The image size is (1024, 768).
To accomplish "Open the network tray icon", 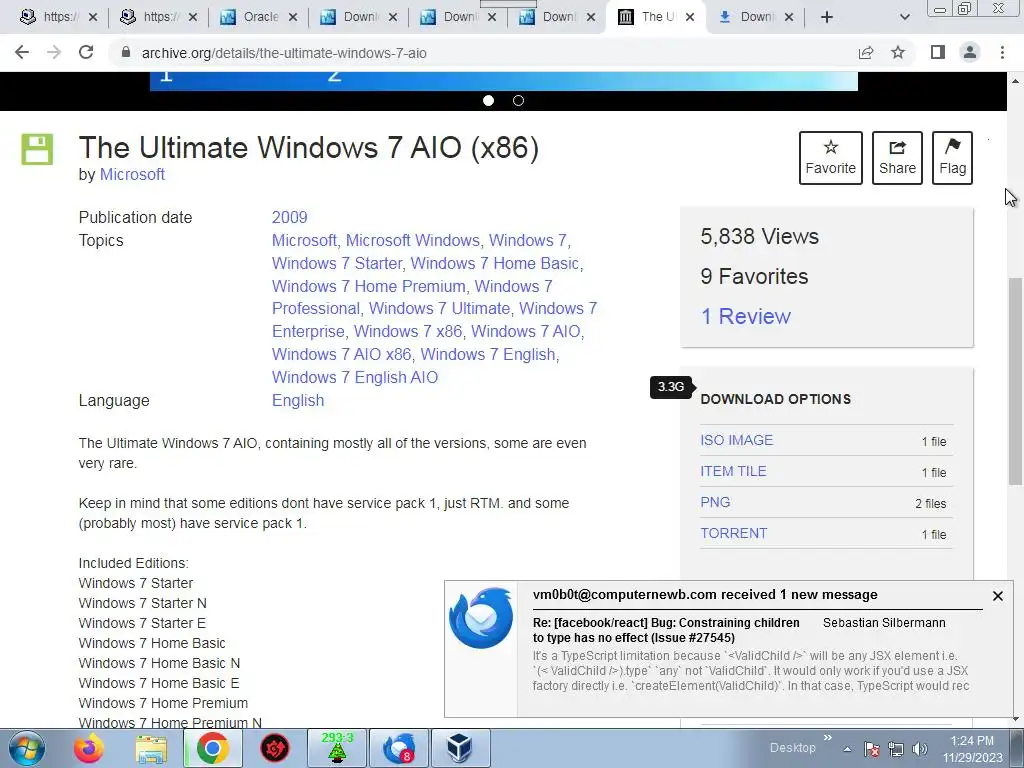I will [x=896, y=749].
